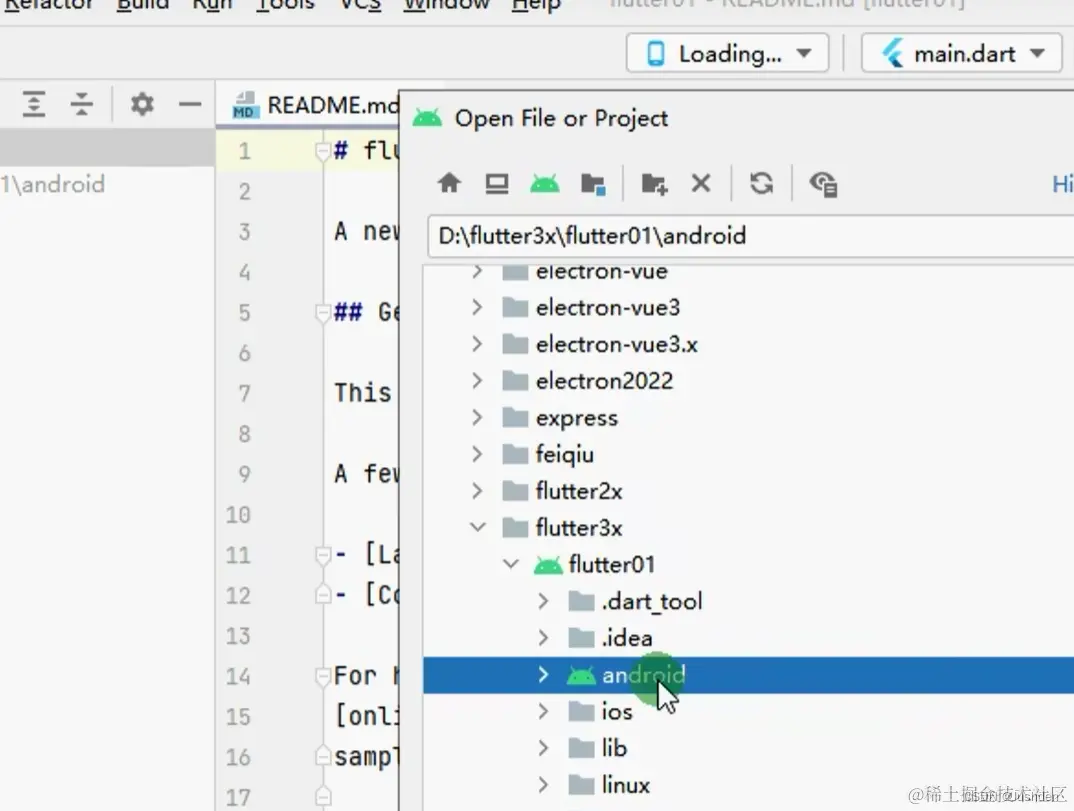Screen dimensions: 1074x811
Task: Toggle fold marker on editor line 5
Action: [x=323, y=312]
